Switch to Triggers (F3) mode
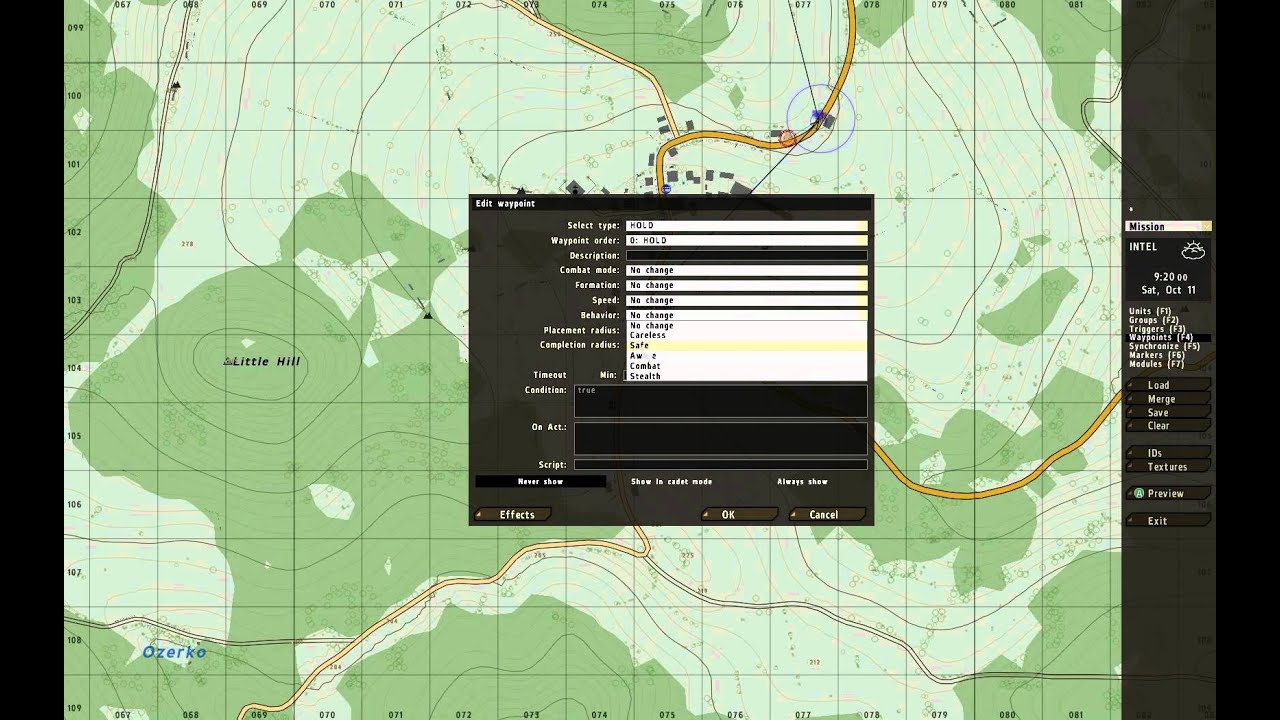The width and height of the screenshot is (1280, 720). click(x=1157, y=329)
